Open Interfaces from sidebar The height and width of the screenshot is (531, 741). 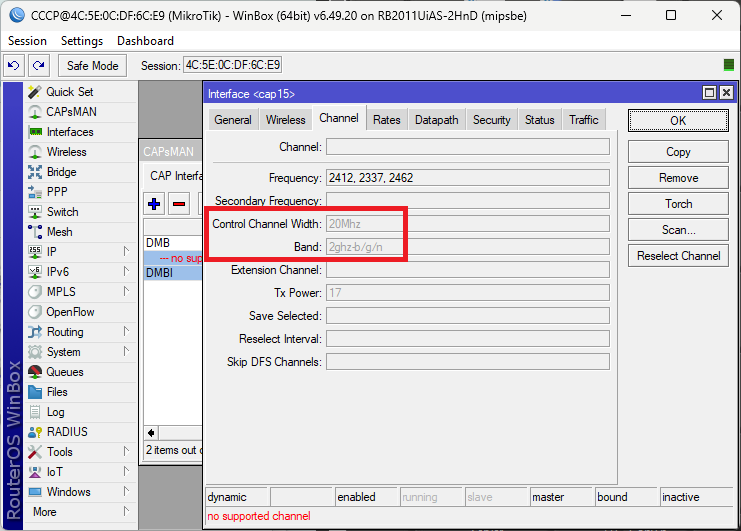80,132
